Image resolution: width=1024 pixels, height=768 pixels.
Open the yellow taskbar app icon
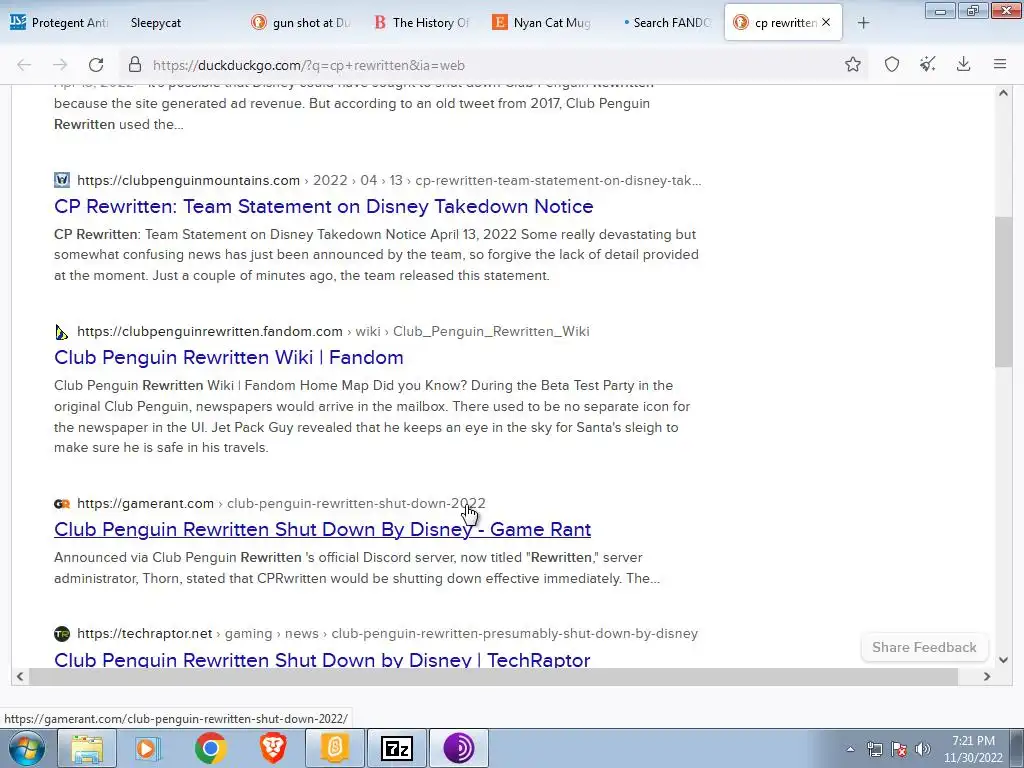pos(334,748)
